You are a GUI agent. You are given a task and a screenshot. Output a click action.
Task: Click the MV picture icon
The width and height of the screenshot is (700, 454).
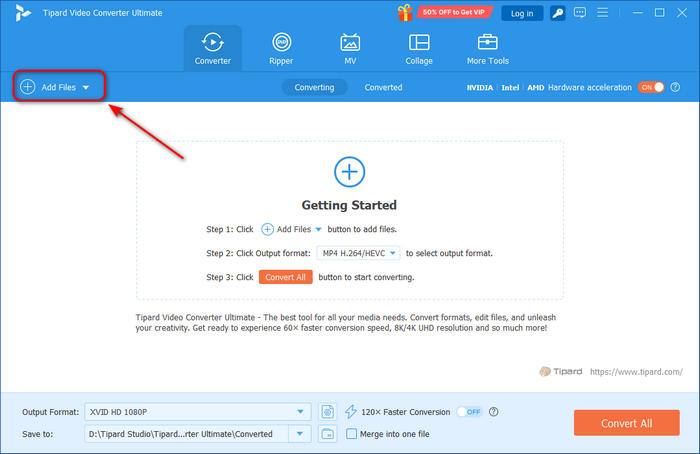(x=350, y=43)
